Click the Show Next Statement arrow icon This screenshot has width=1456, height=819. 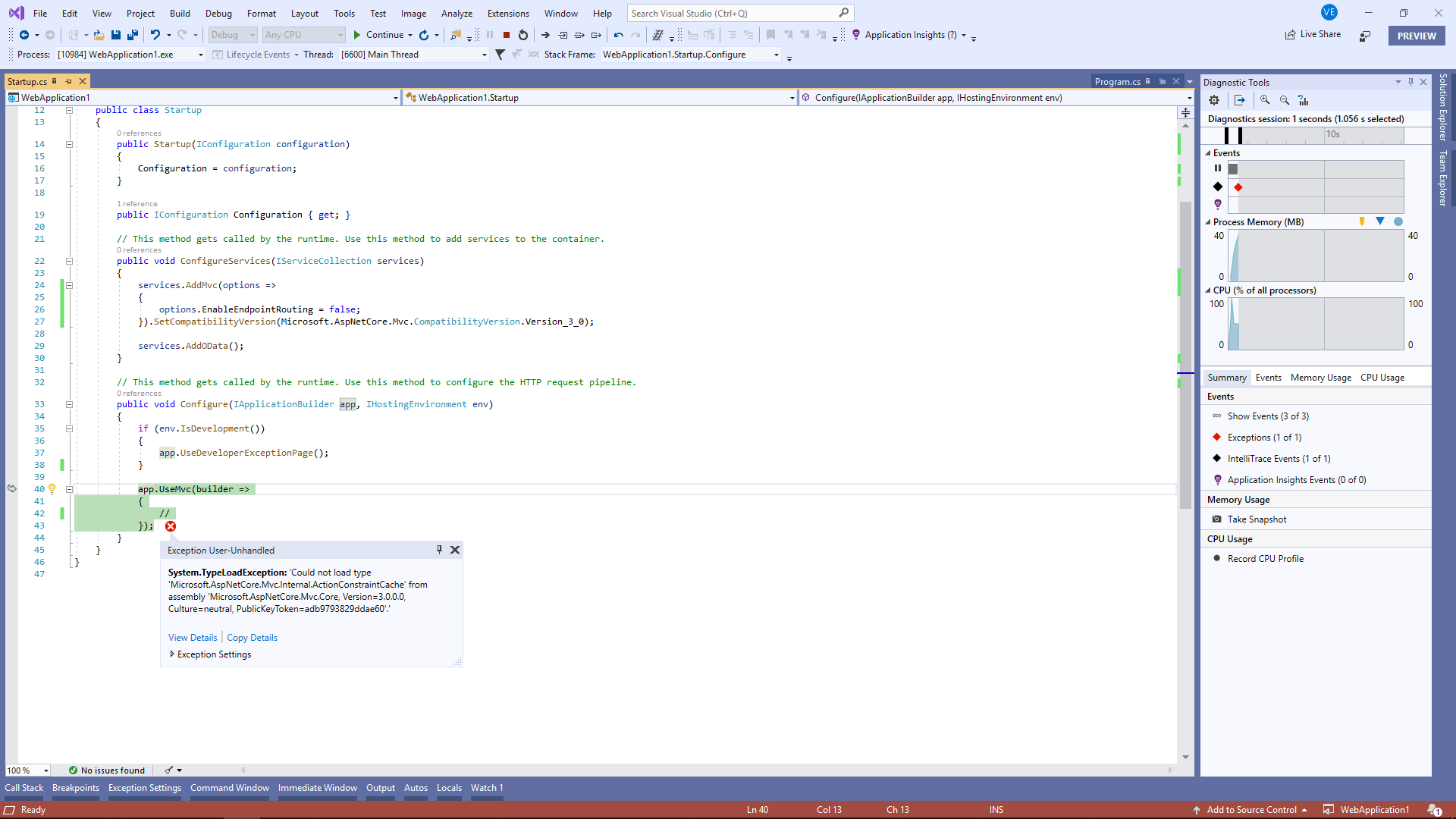point(545,35)
